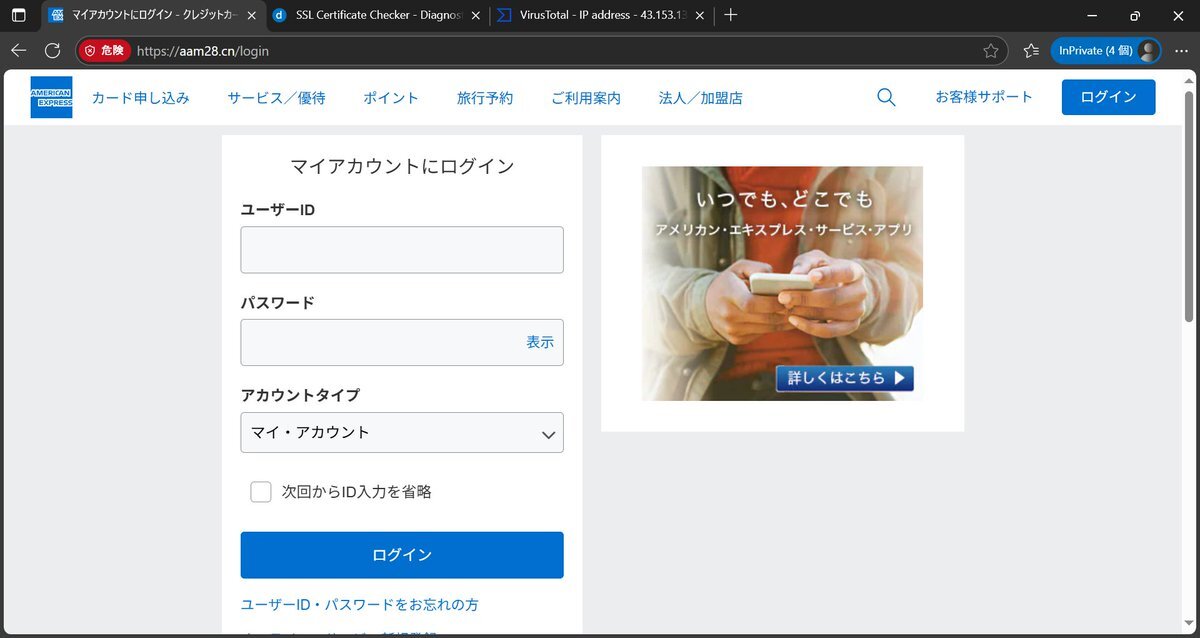The image size is (1200, 638).
Task: Select the マイアカウントにログイン browser tab
Action: pos(152,16)
